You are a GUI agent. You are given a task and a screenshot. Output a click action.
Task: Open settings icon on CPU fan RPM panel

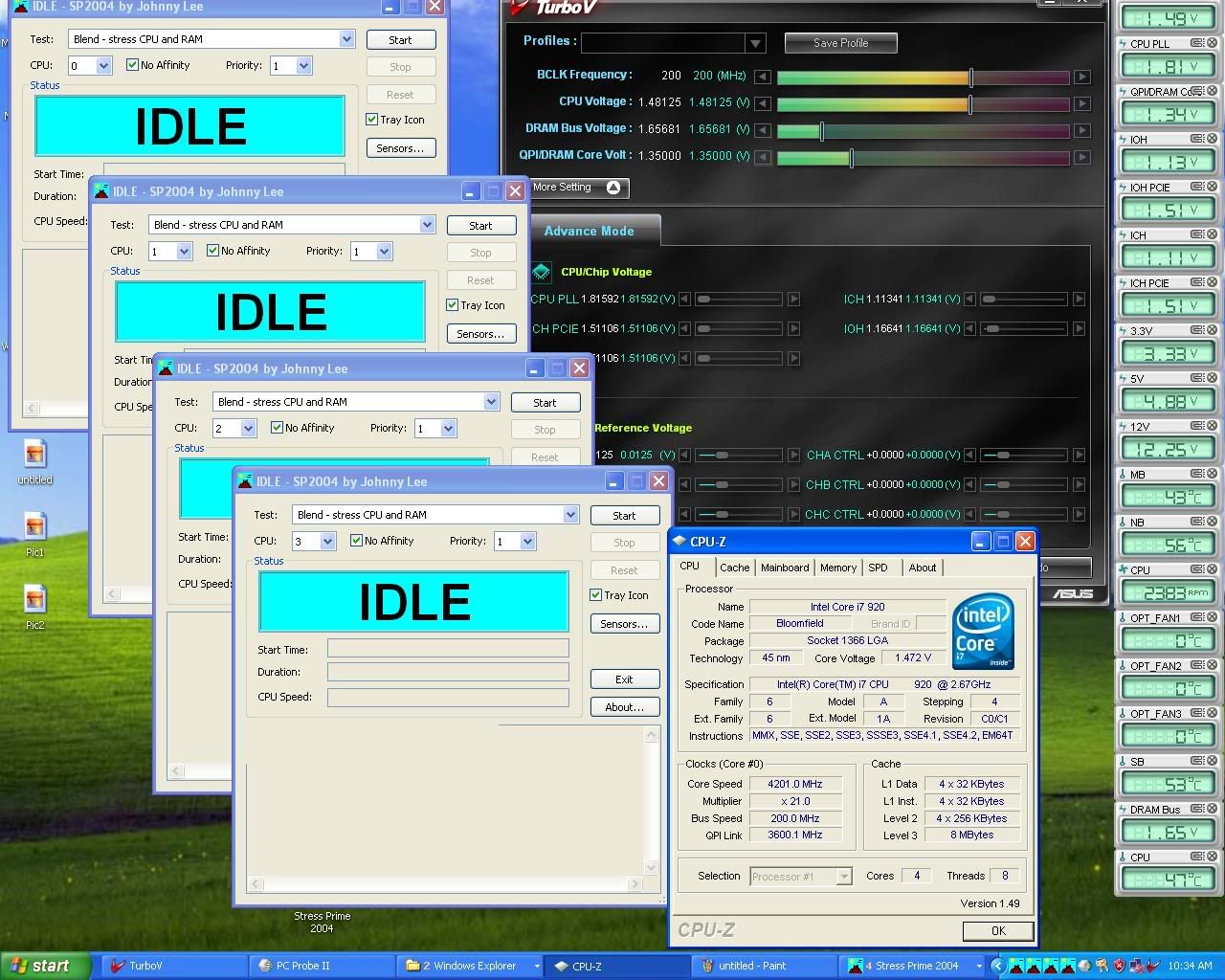[1197, 569]
